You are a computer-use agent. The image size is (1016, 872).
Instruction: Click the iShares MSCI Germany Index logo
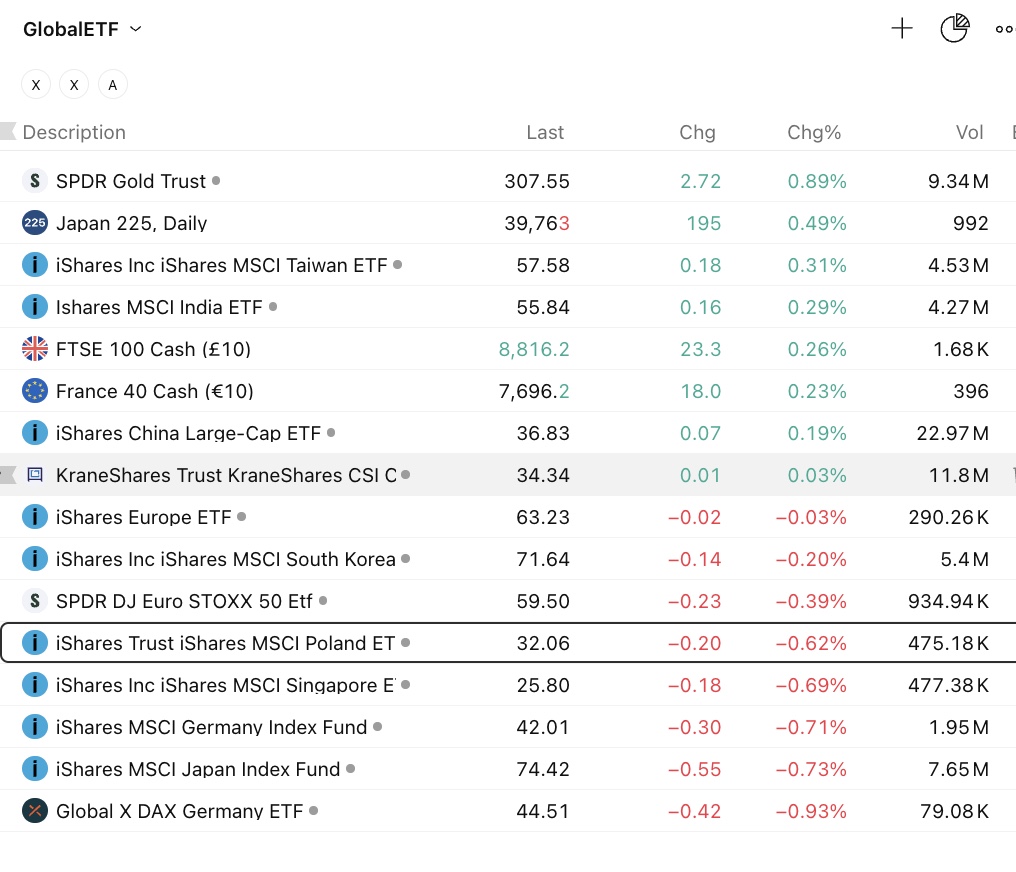point(35,727)
